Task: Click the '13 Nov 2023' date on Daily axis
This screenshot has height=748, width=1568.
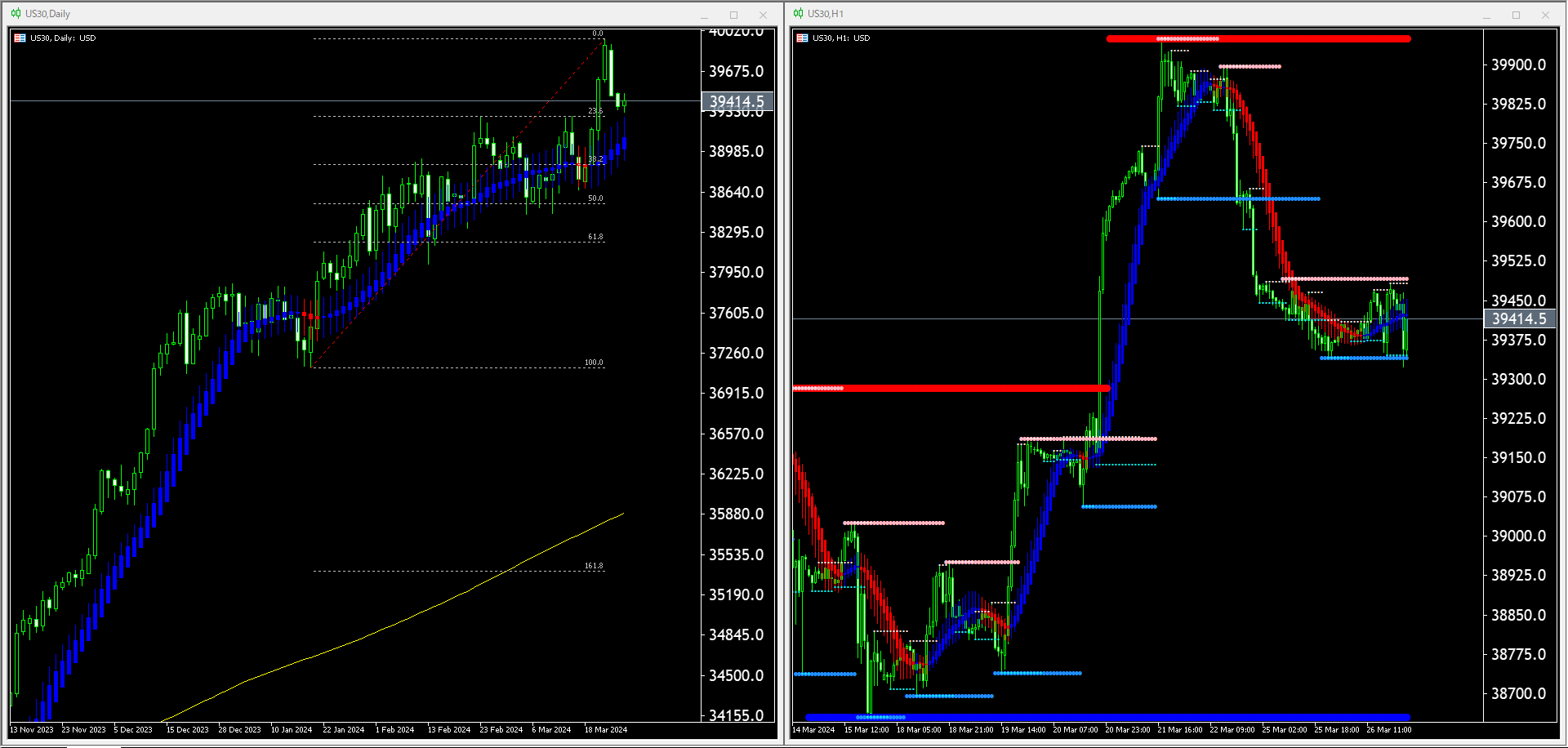Action: coord(32,730)
